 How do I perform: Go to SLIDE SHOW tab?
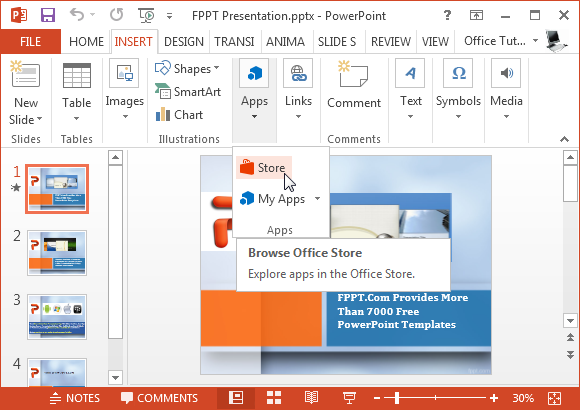[337, 41]
